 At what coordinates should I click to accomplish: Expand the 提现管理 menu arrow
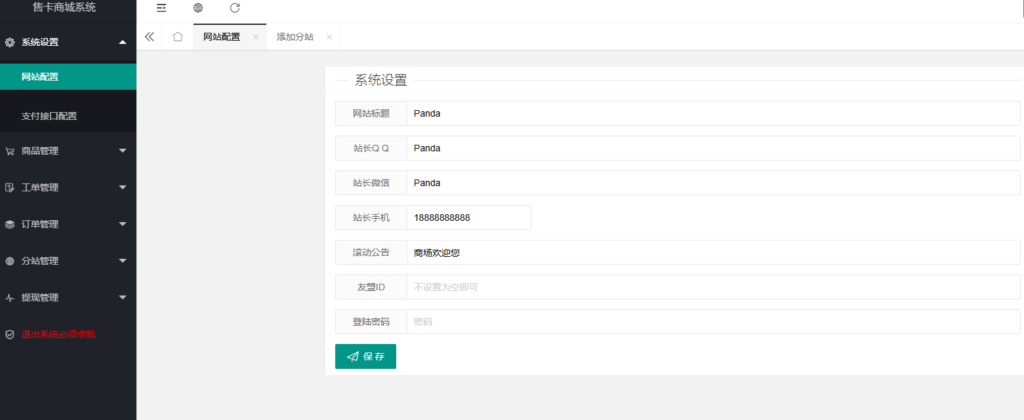click(122, 297)
